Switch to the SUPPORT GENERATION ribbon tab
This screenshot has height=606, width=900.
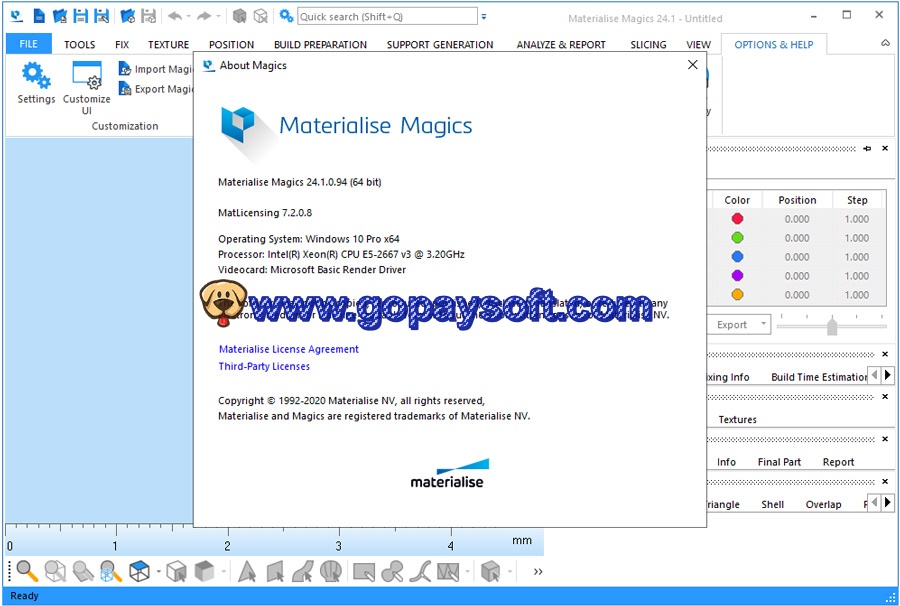[440, 44]
